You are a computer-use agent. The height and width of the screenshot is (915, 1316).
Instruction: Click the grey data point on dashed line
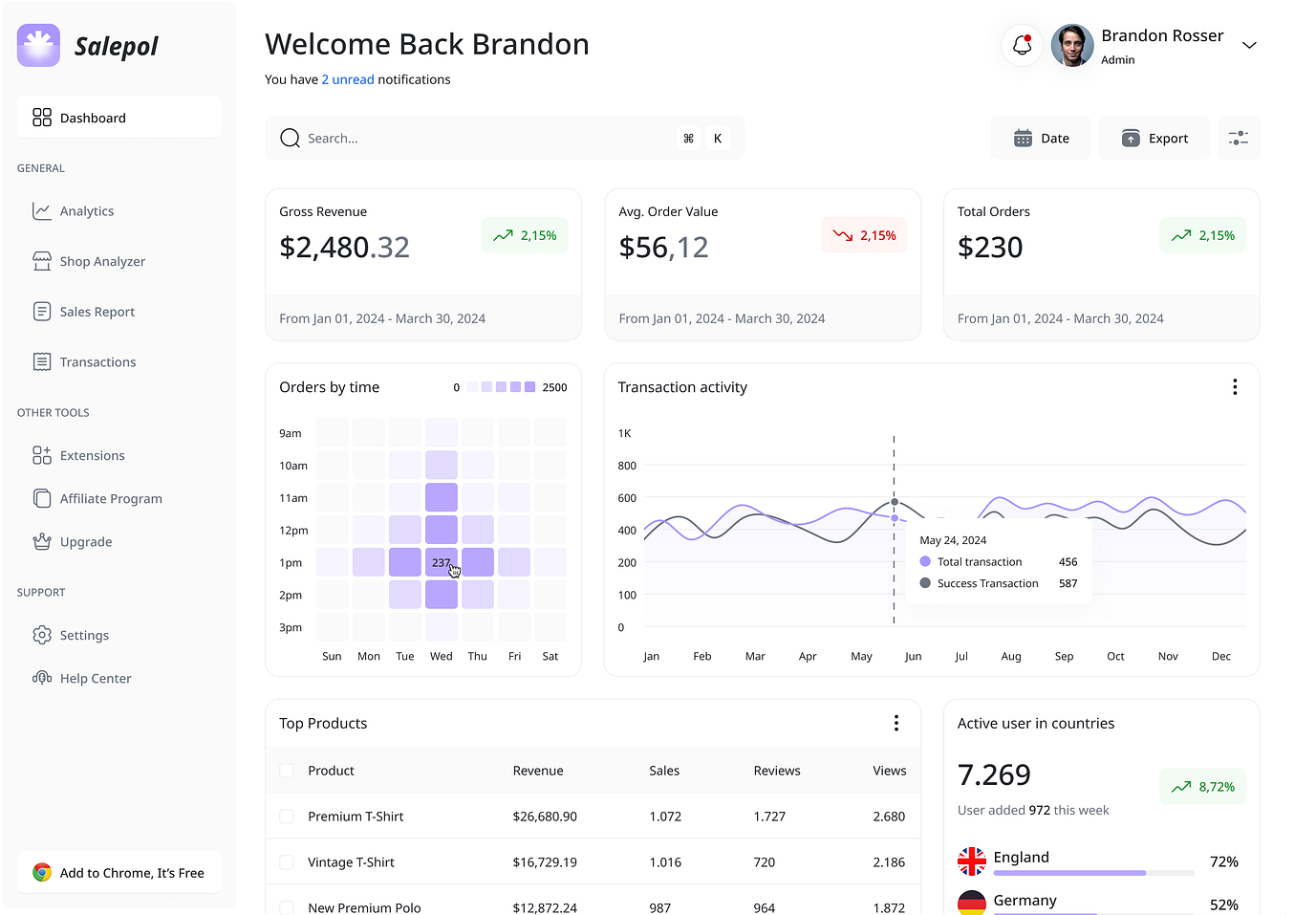point(895,502)
